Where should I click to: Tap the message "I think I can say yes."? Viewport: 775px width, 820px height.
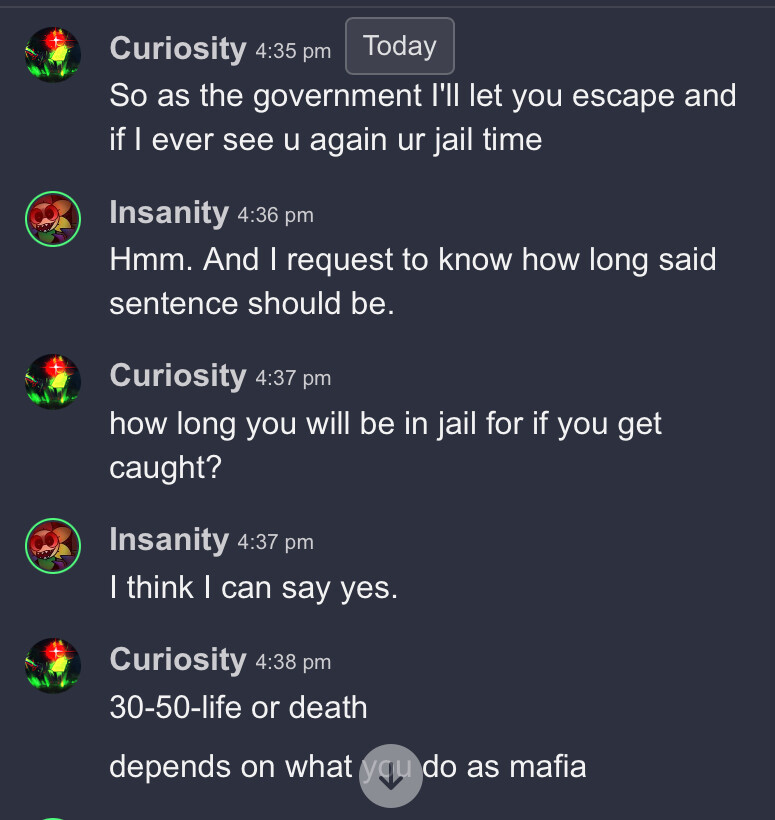254,588
